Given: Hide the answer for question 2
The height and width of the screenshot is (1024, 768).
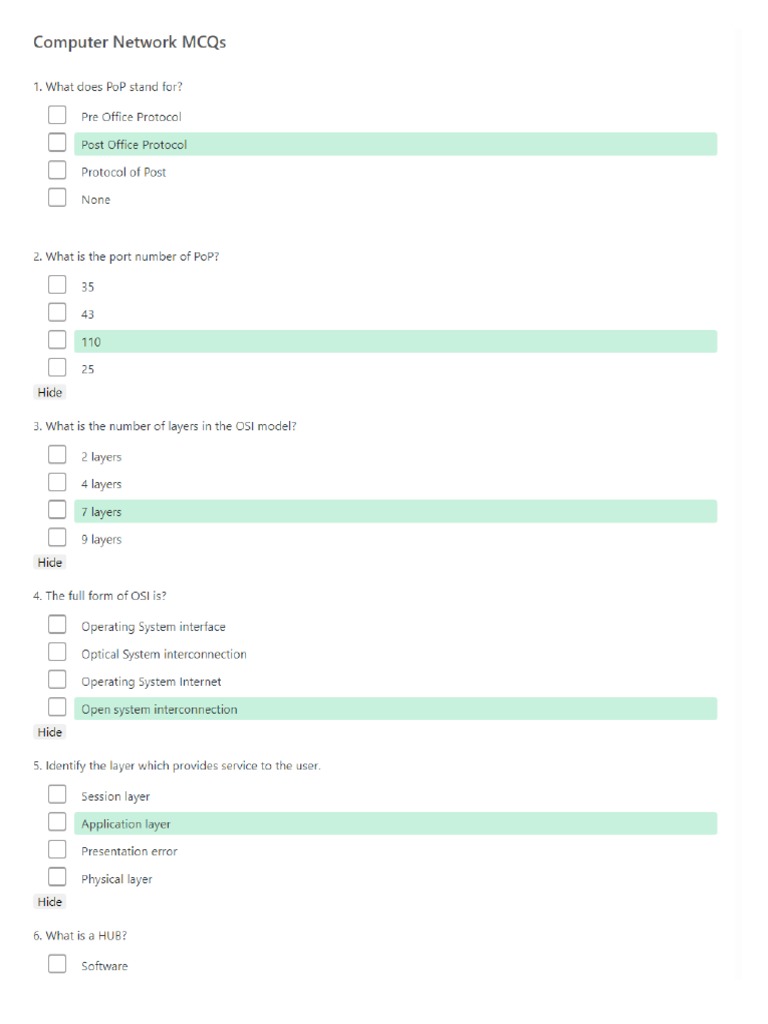Looking at the screenshot, I should 50,392.
